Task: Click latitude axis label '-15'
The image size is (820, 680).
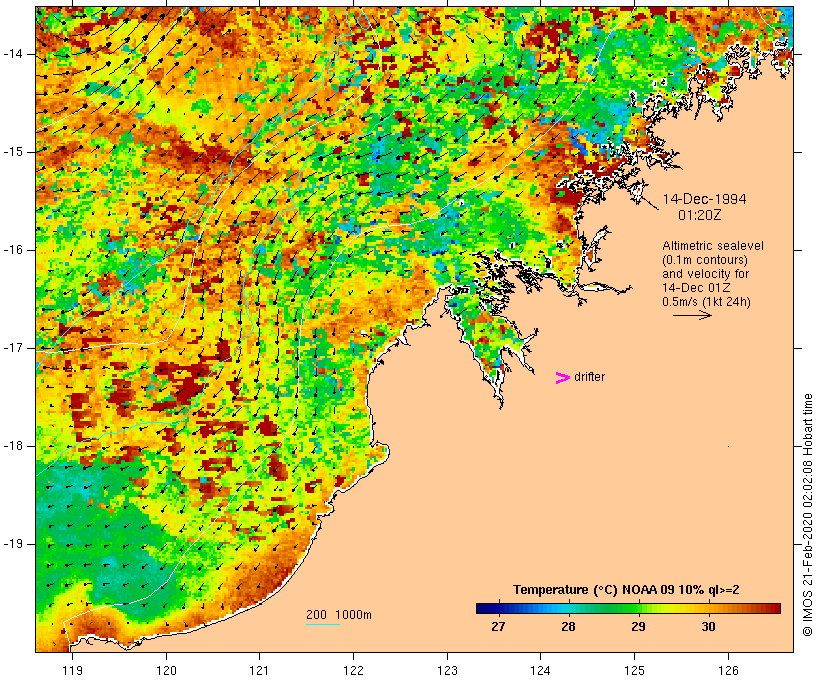Action: (12, 152)
